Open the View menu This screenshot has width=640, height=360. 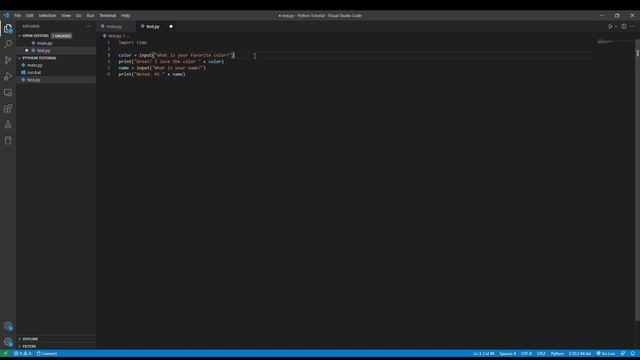(66, 16)
